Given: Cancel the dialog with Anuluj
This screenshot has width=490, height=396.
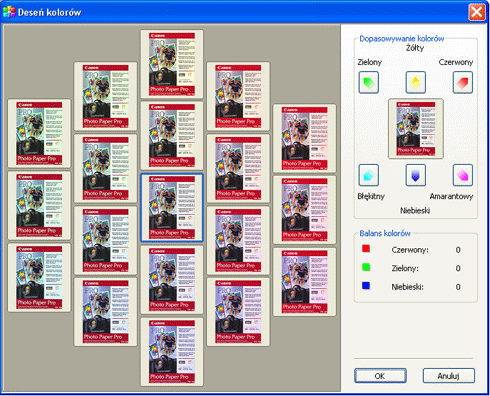Looking at the screenshot, I should tap(449, 376).
